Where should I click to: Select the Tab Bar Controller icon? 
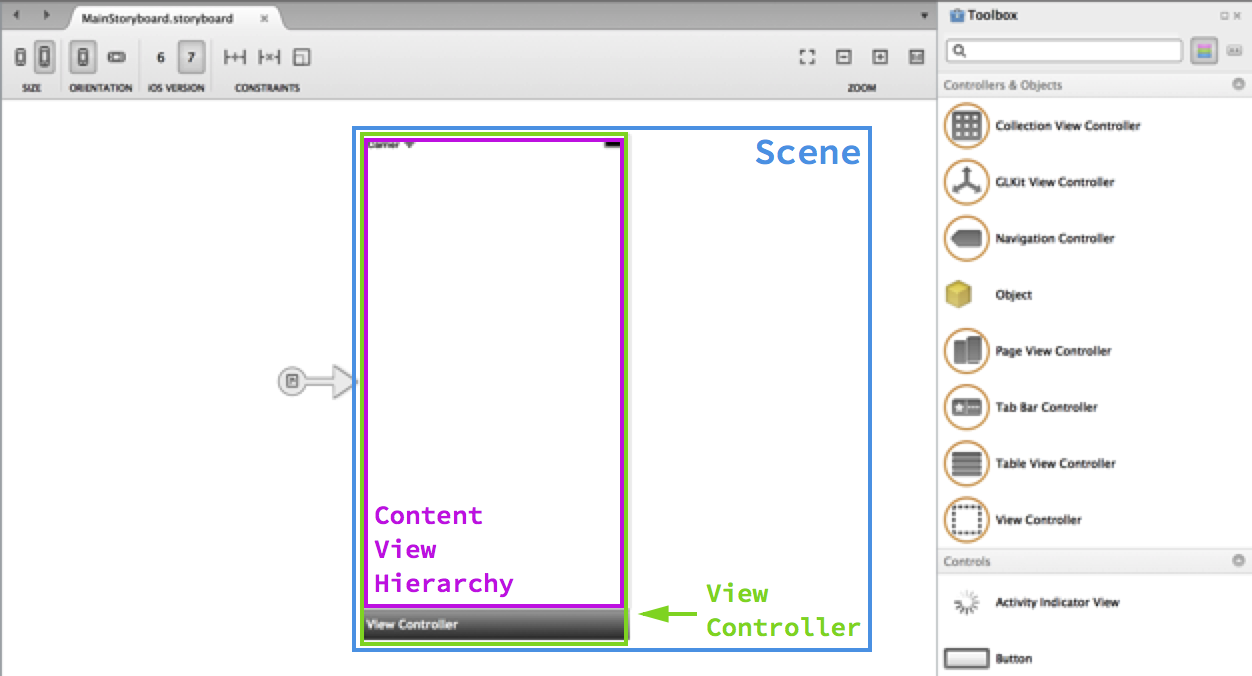(966, 407)
